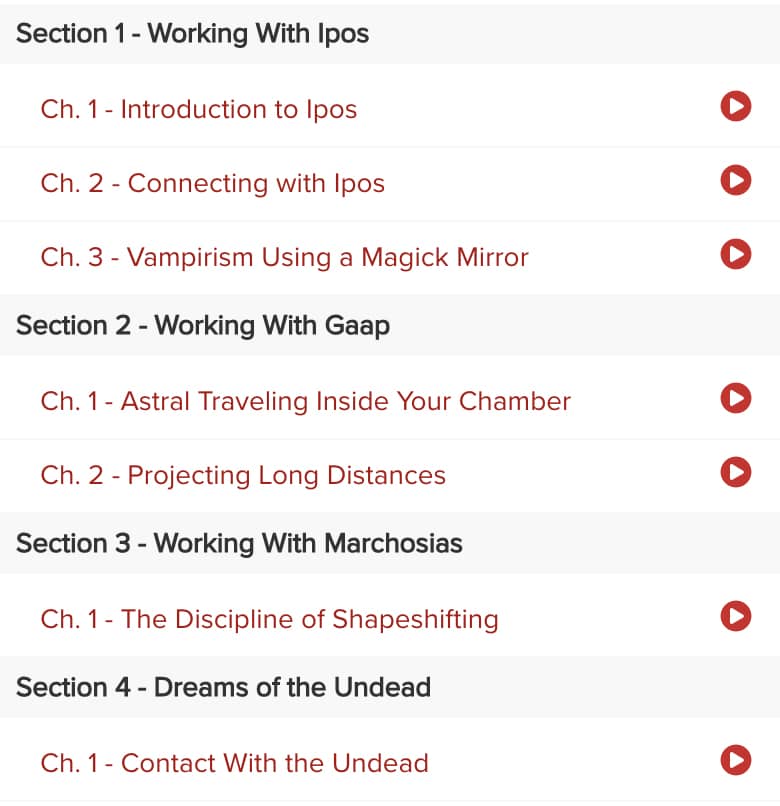
Task: Open Ch. 1 - Introduction to Ipos link
Action: point(198,109)
